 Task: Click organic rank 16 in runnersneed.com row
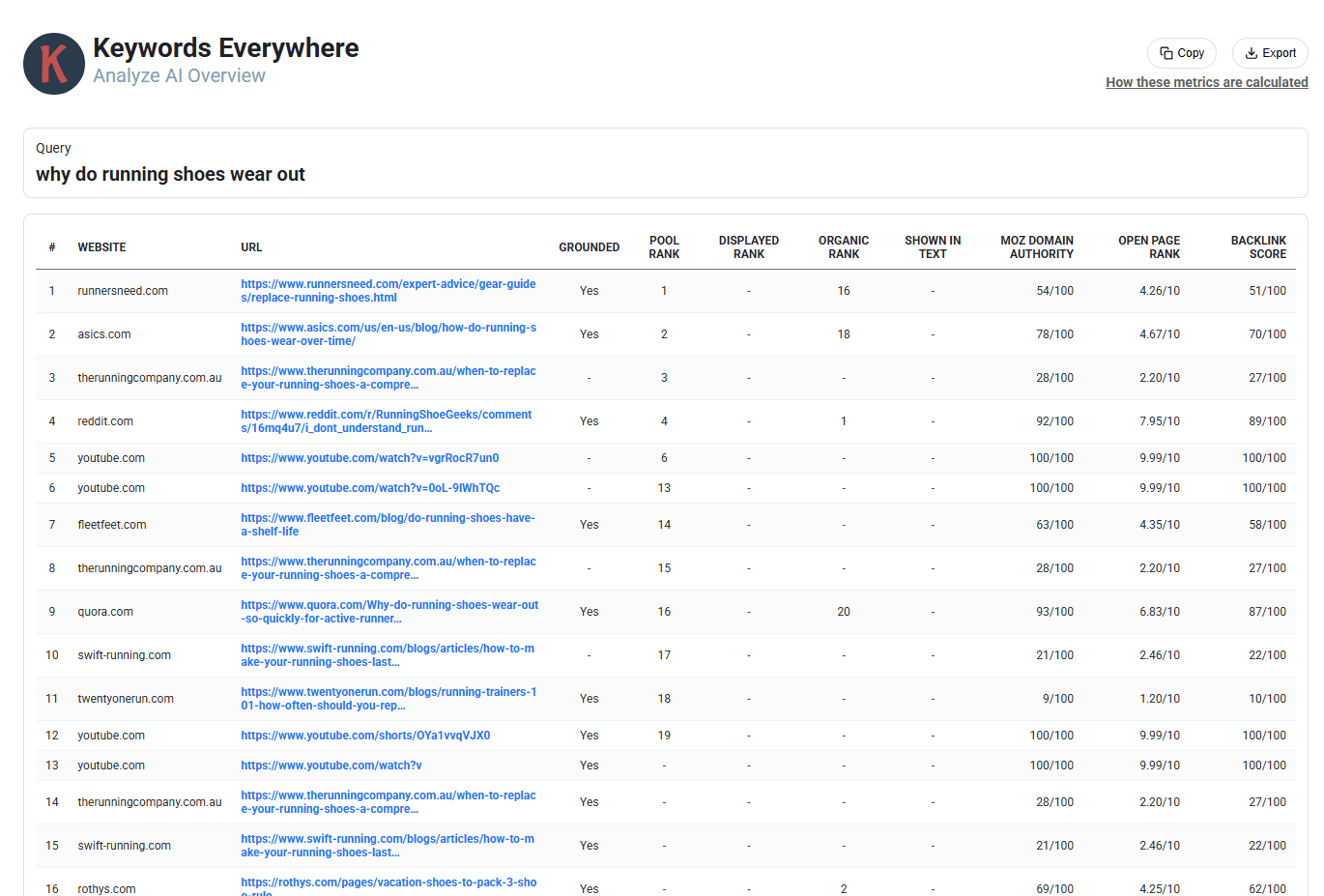pos(844,291)
